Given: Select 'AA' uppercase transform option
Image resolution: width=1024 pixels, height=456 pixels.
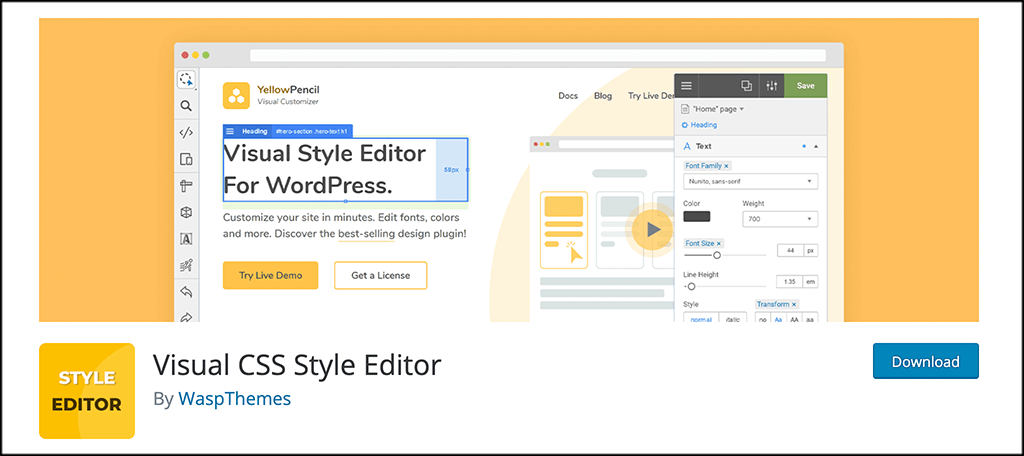Looking at the screenshot, I should (794, 319).
